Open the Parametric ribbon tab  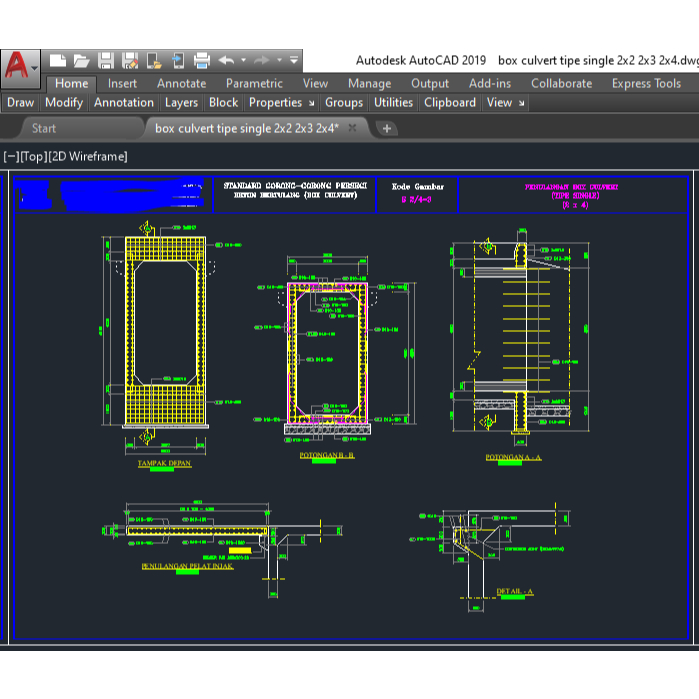point(254,84)
